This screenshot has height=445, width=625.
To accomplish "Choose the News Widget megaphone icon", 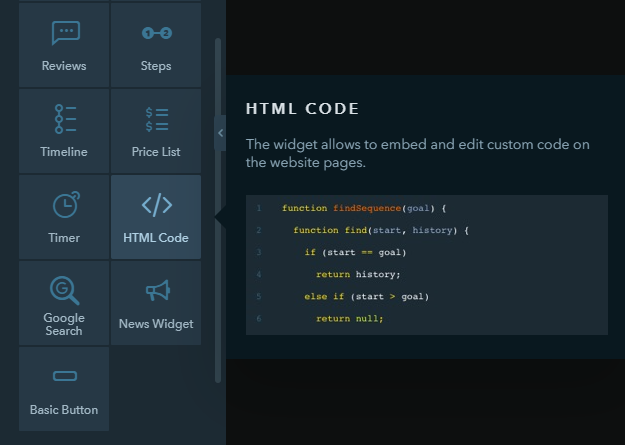I will pyautogui.click(x=158, y=290).
